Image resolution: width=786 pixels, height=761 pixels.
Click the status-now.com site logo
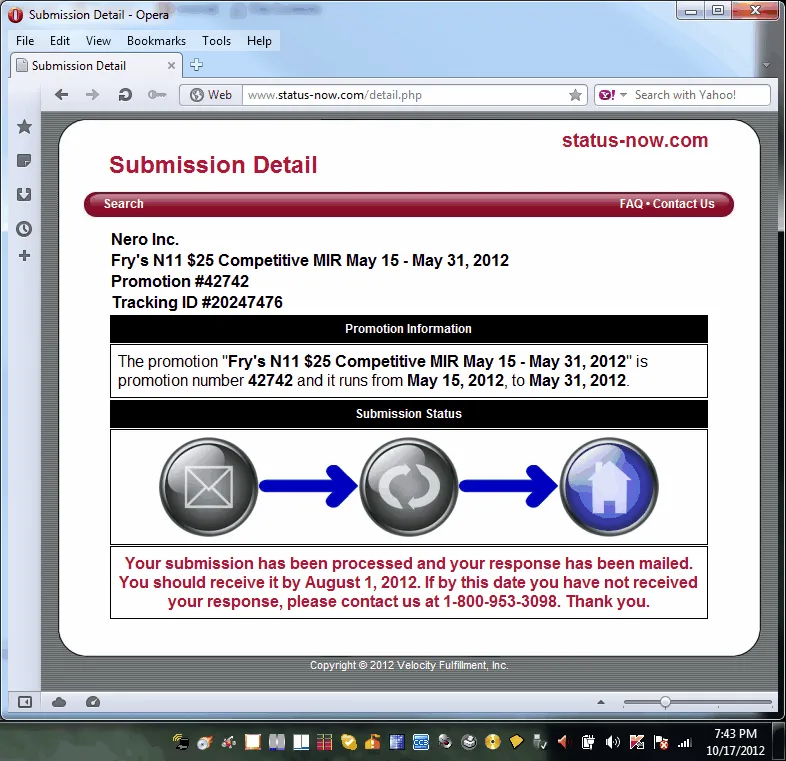tap(635, 140)
